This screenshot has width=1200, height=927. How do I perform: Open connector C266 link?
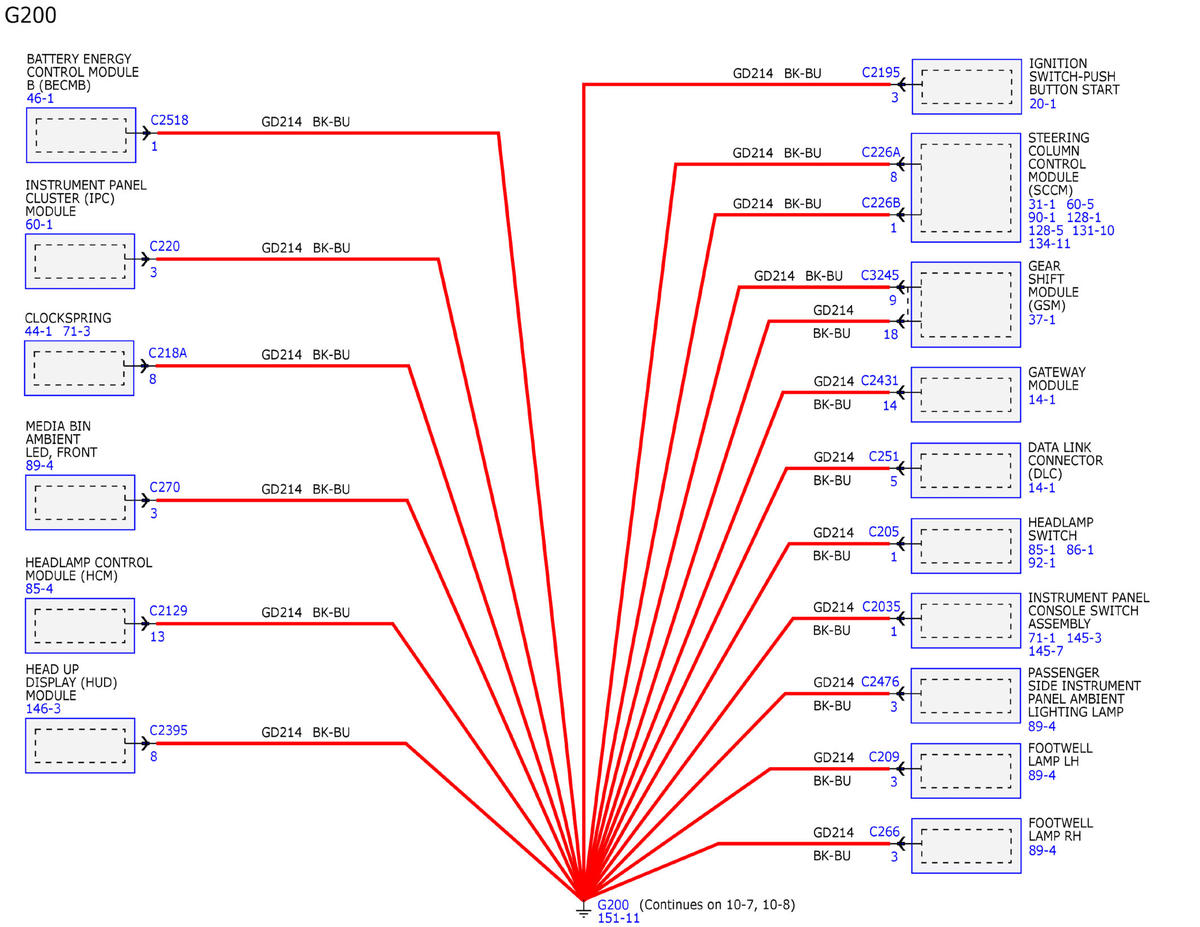click(884, 832)
